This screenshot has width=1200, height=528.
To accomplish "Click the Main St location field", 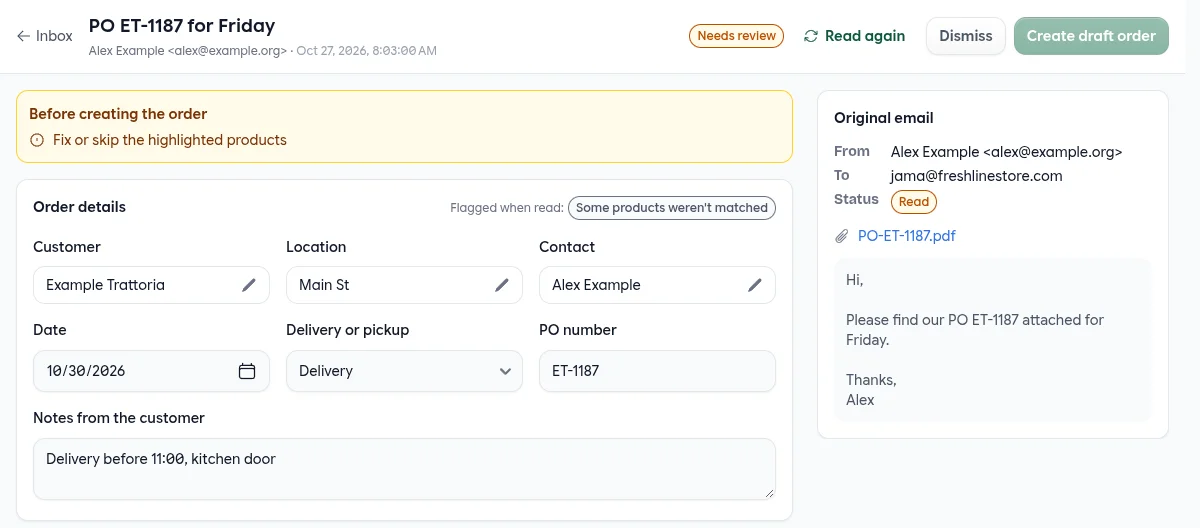I will pos(404,285).
